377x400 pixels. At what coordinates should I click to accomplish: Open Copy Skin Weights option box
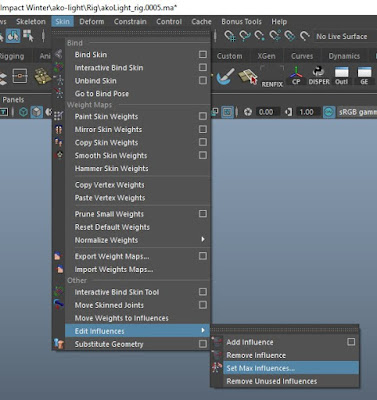tap(203, 142)
